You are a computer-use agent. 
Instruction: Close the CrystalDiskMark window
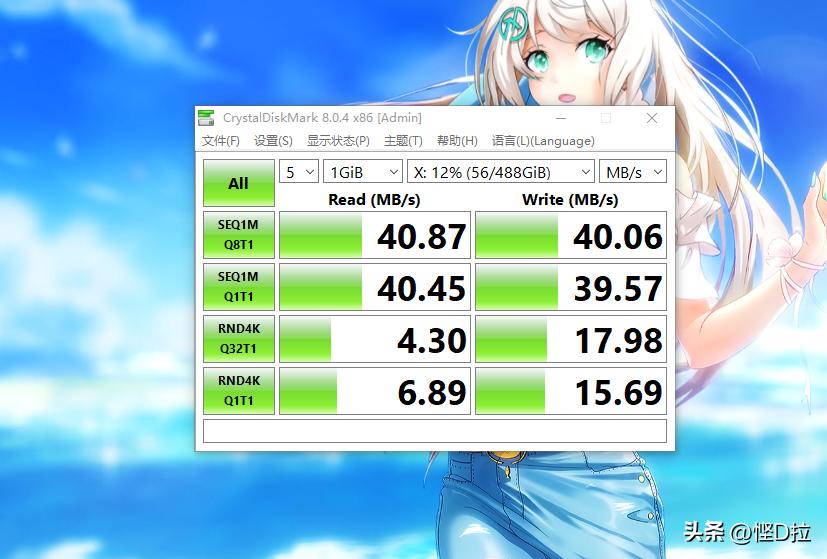pyautogui.click(x=652, y=118)
